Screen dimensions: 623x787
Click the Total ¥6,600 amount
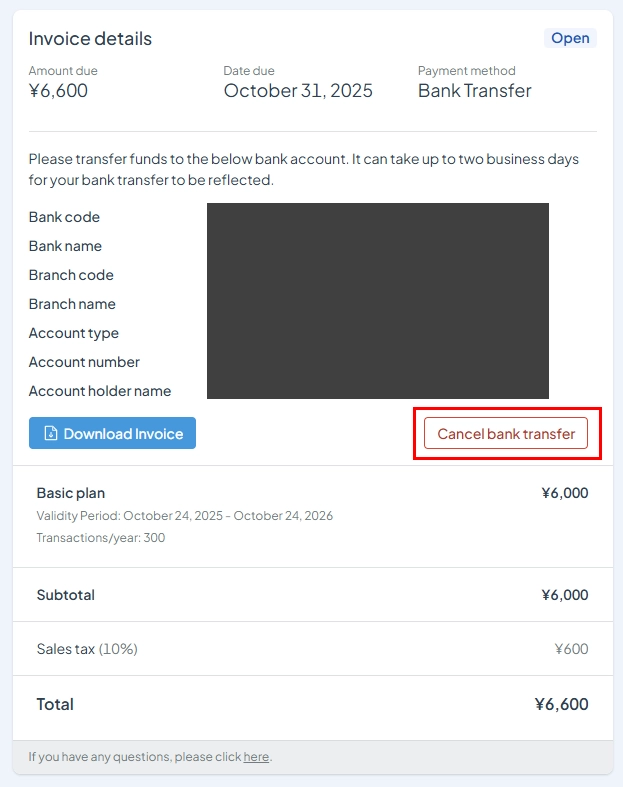click(x=562, y=704)
